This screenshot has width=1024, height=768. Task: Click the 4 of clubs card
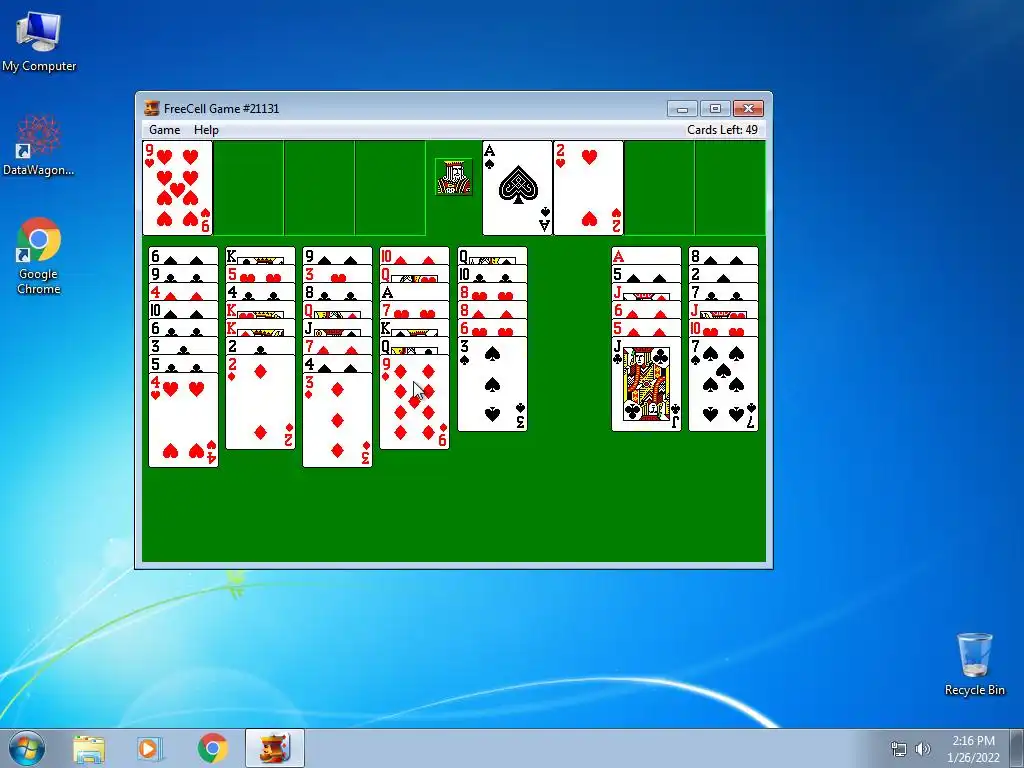click(261, 292)
